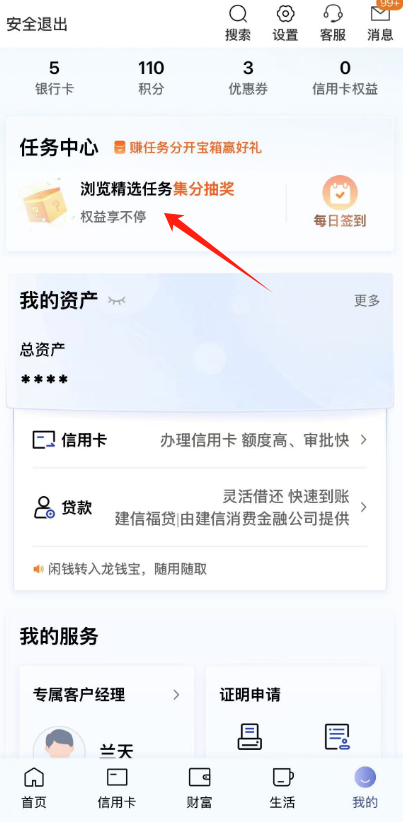Open 专属客户经理 chevron arrow
The width and height of the screenshot is (403, 822).
[x=177, y=695]
